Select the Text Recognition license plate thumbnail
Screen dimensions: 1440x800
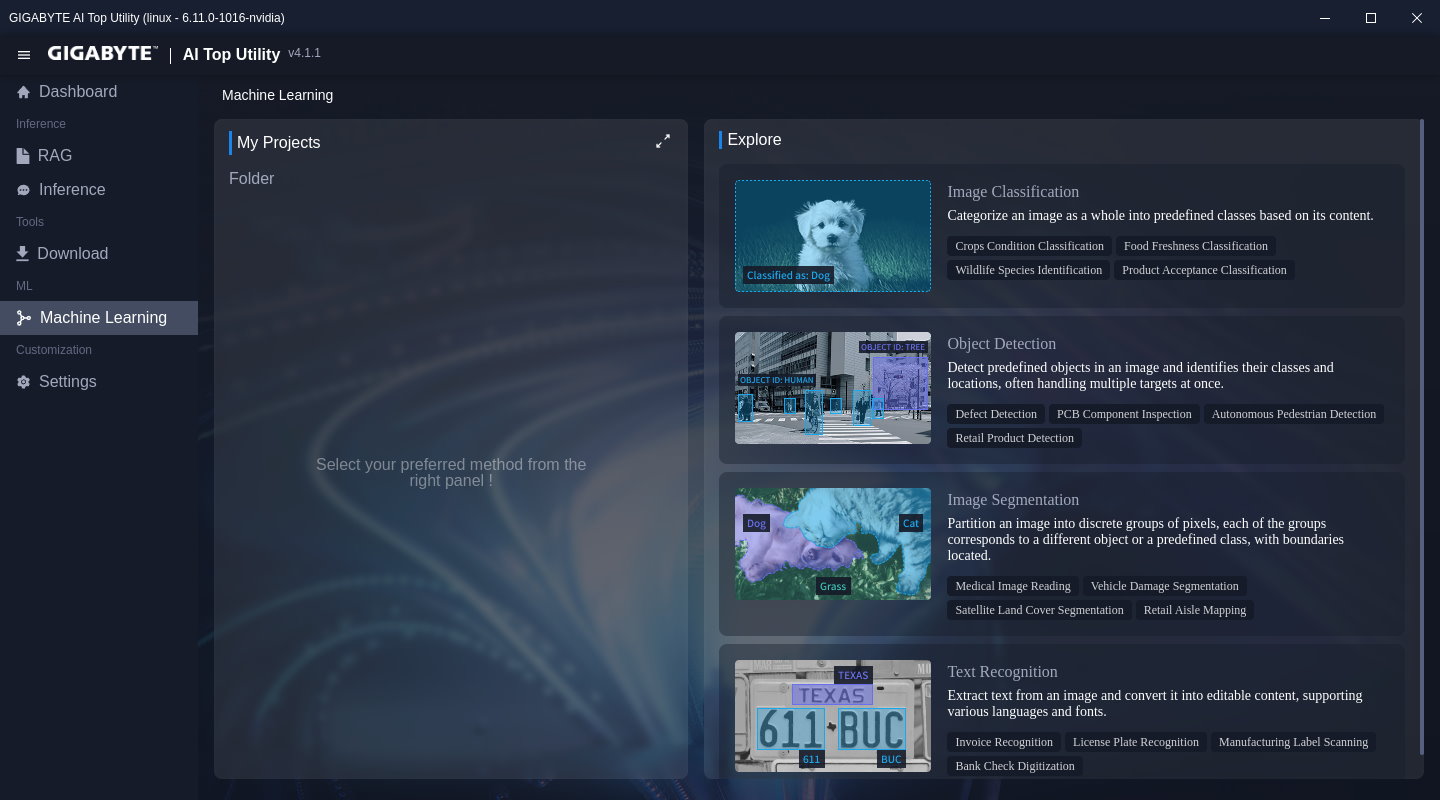832,715
